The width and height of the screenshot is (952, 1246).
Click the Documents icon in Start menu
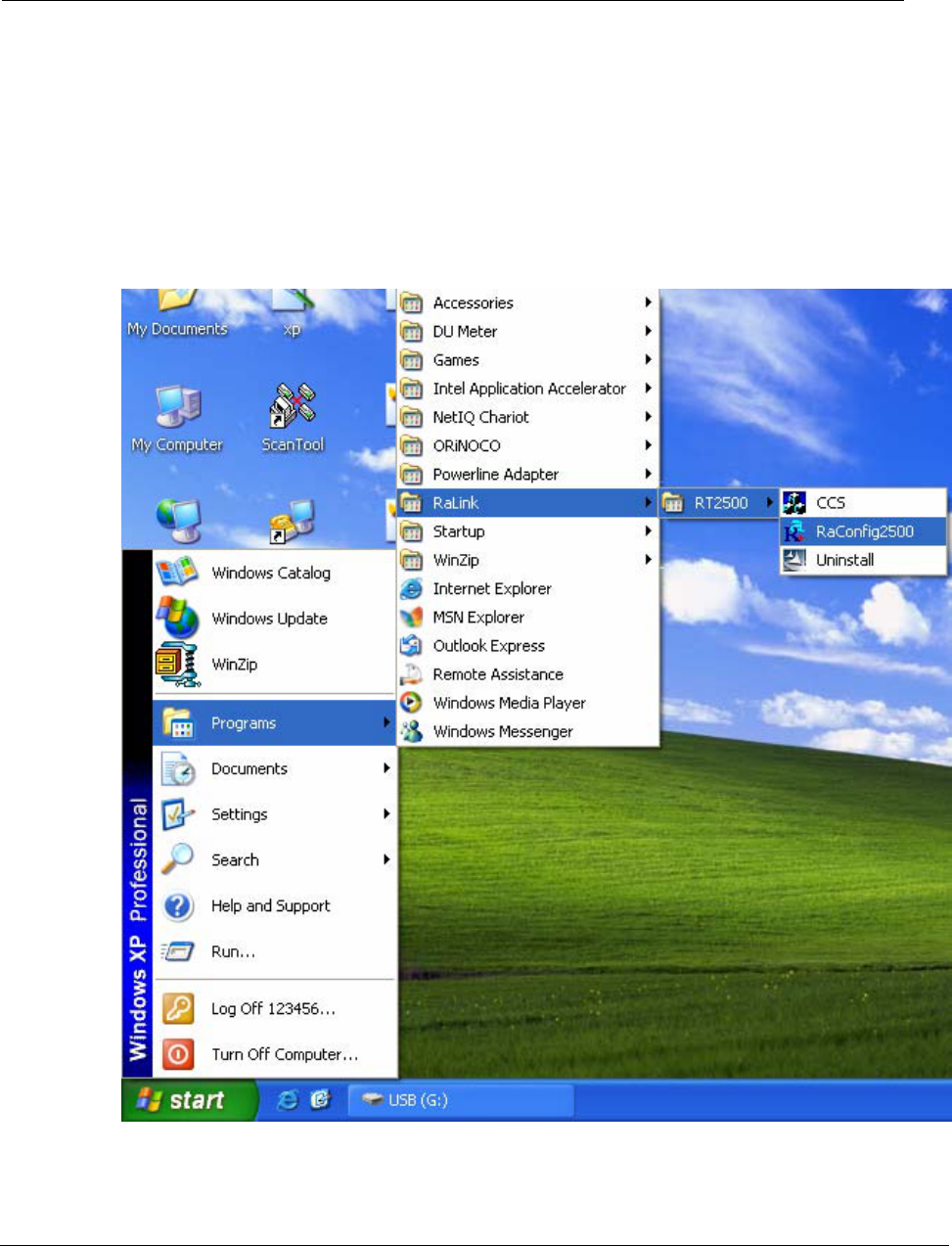[178, 768]
